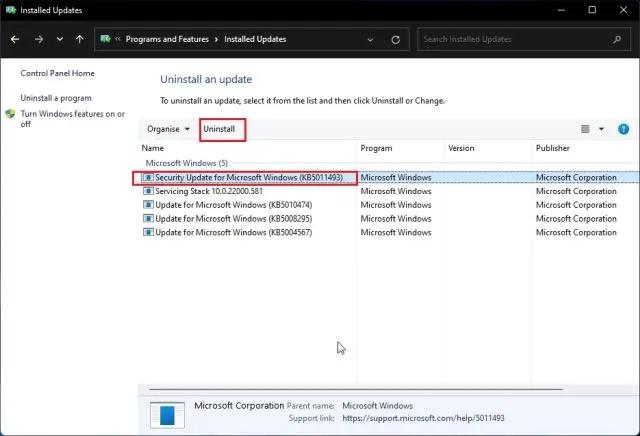Go up one folder level
This screenshot has width=640, height=436.
(79, 40)
